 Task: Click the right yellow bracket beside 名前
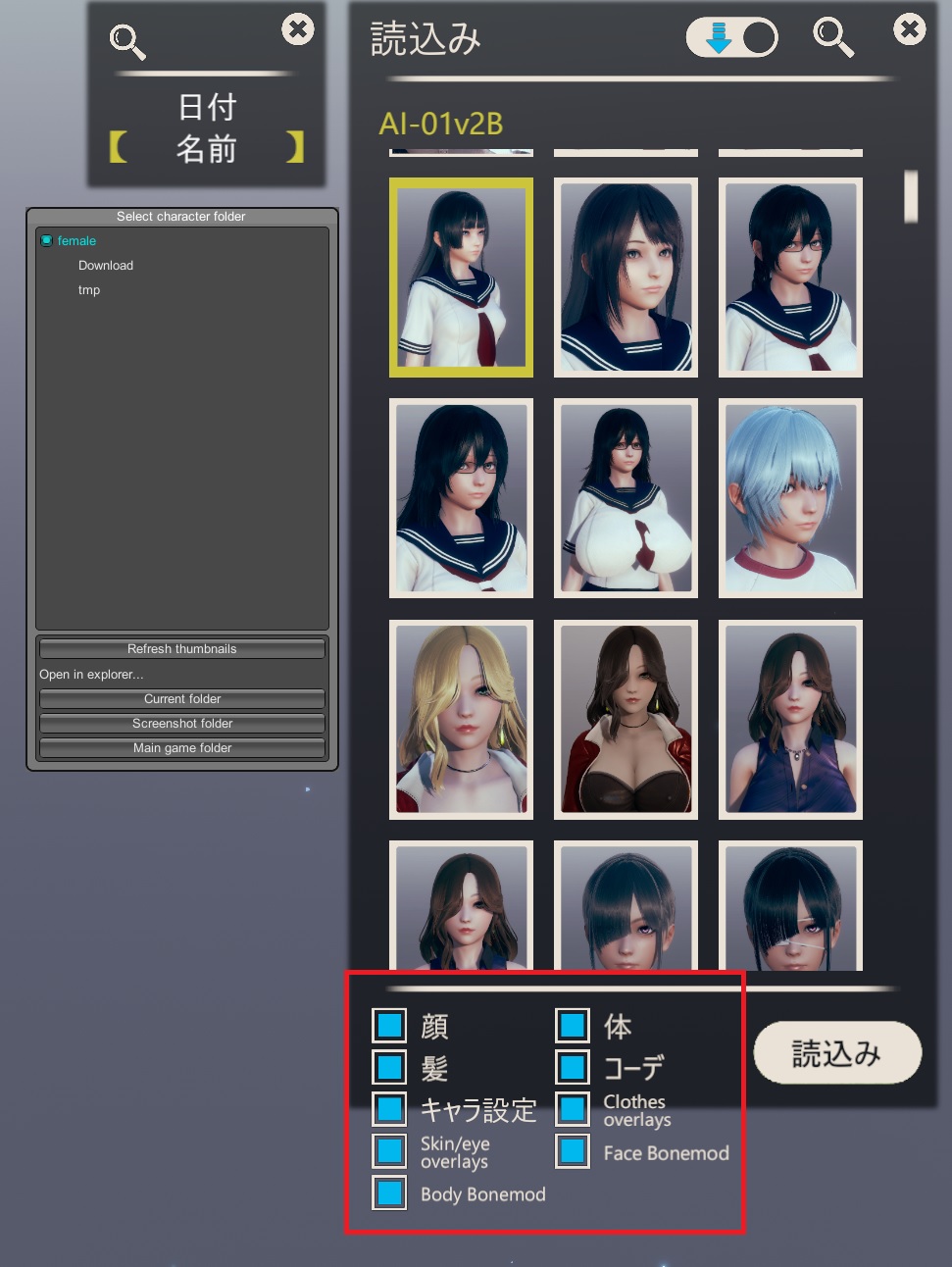click(295, 147)
